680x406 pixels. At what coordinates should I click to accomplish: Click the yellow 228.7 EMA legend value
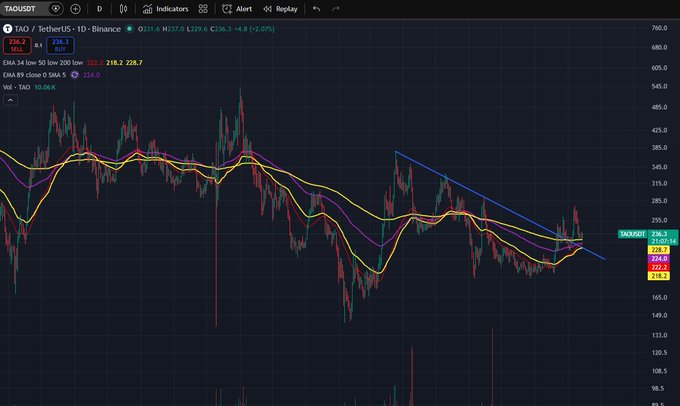coord(134,62)
